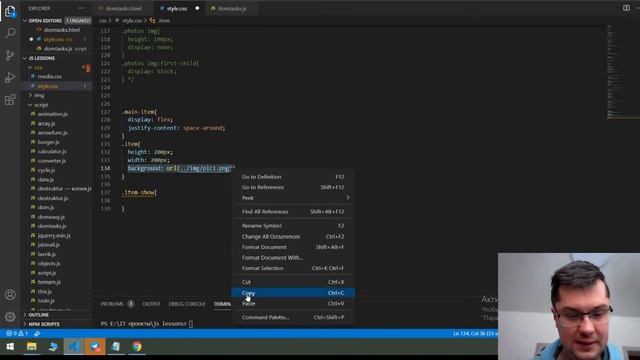Open converter.js in the file tree
The height and width of the screenshot is (360, 640).
tap(52, 161)
